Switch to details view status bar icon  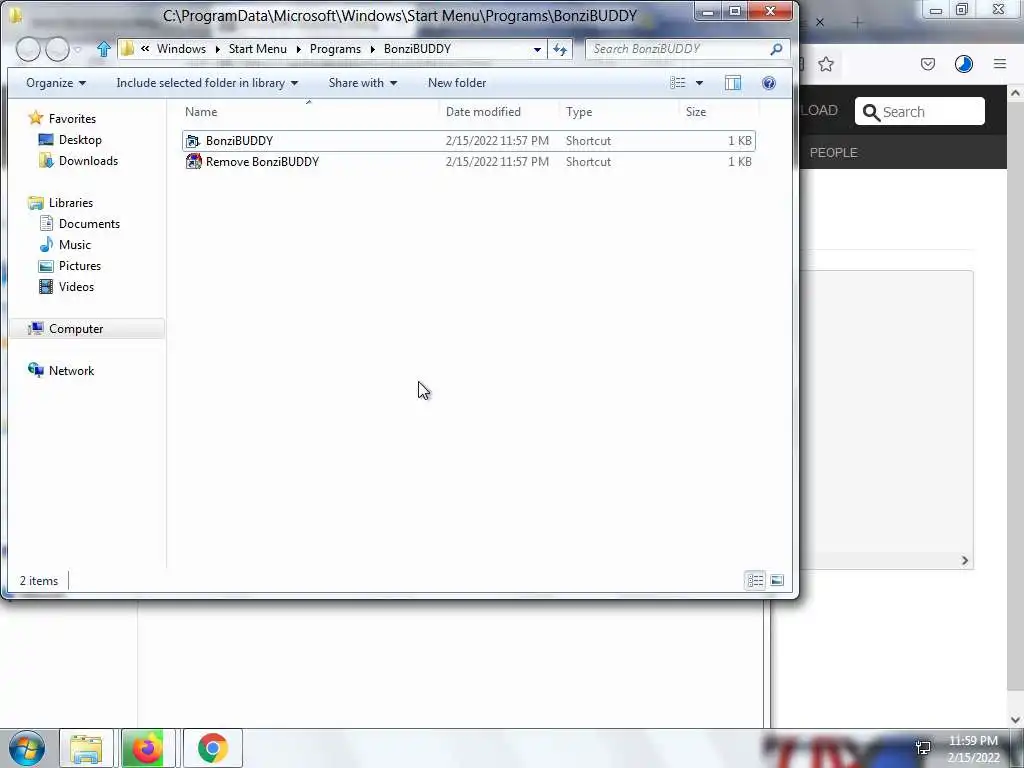point(755,581)
